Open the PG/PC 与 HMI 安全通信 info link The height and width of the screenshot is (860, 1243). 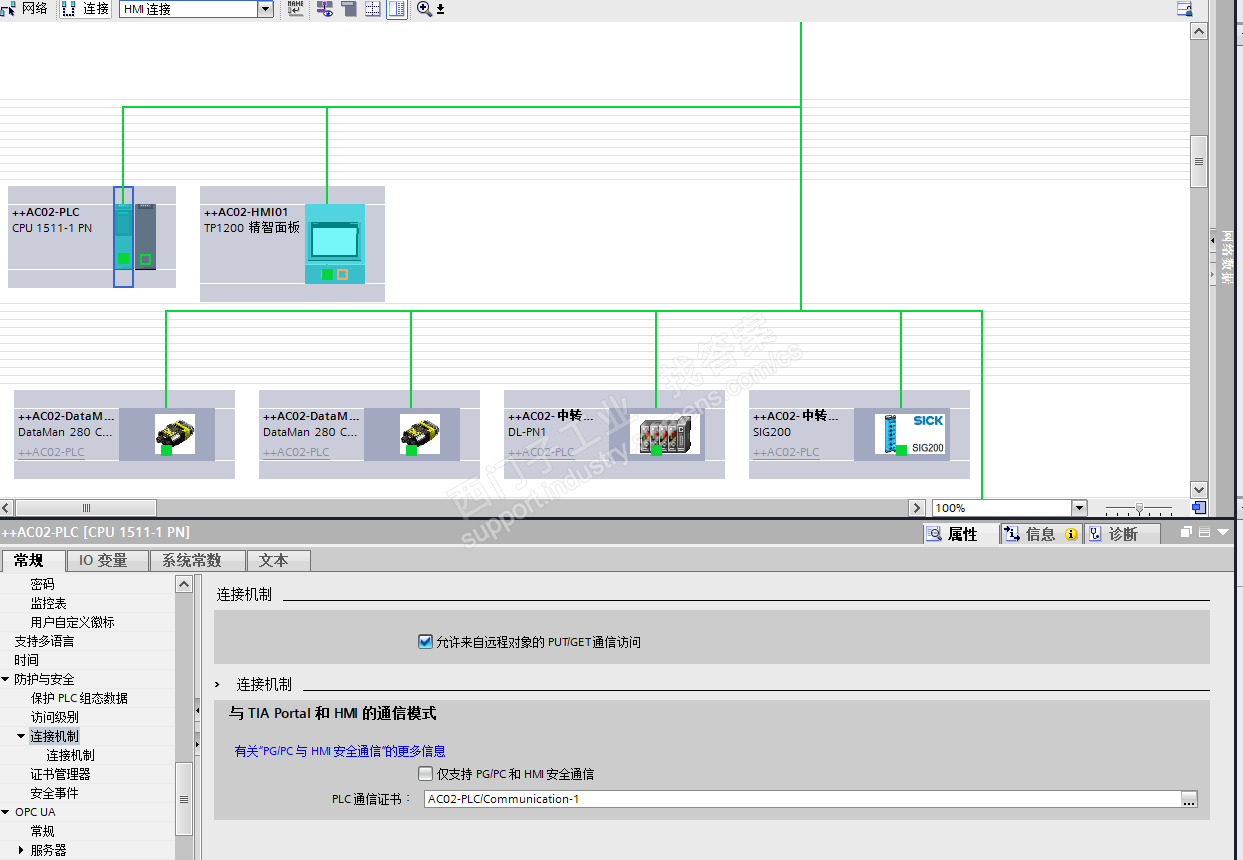click(x=340, y=751)
